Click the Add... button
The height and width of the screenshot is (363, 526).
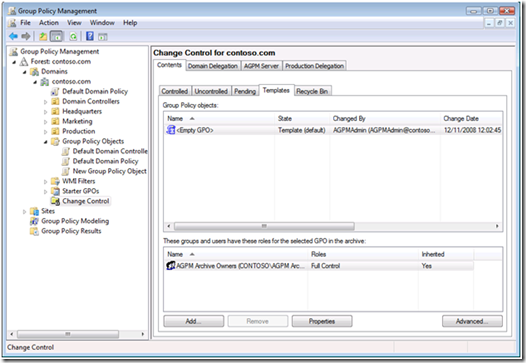pos(194,321)
